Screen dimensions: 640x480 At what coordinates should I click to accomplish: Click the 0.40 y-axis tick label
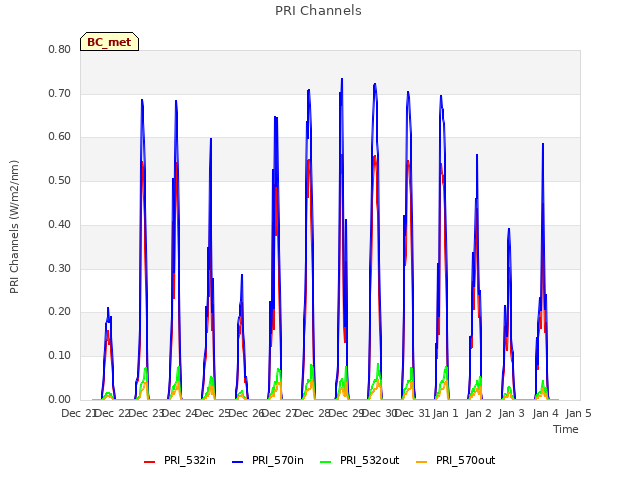pos(60,224)
